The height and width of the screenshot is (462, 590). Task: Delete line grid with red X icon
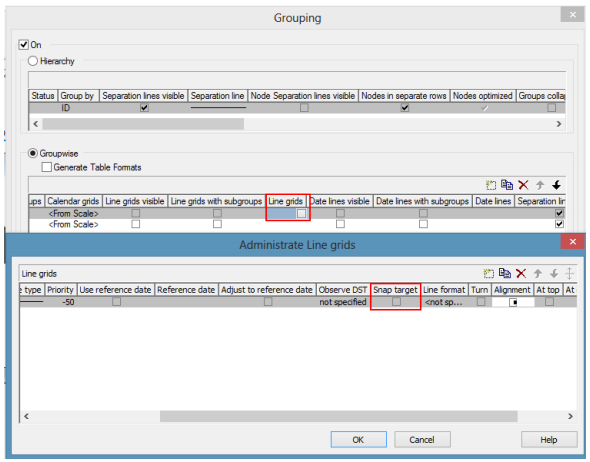coord(521,273)
